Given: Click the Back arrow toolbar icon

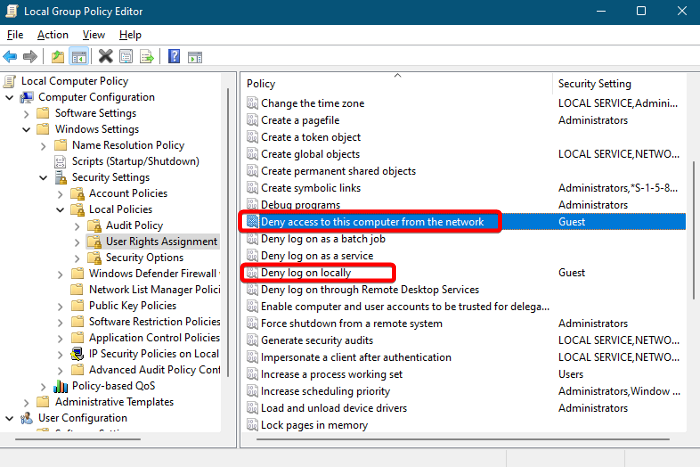Looking at the screenshot, I should pos(10,57).
